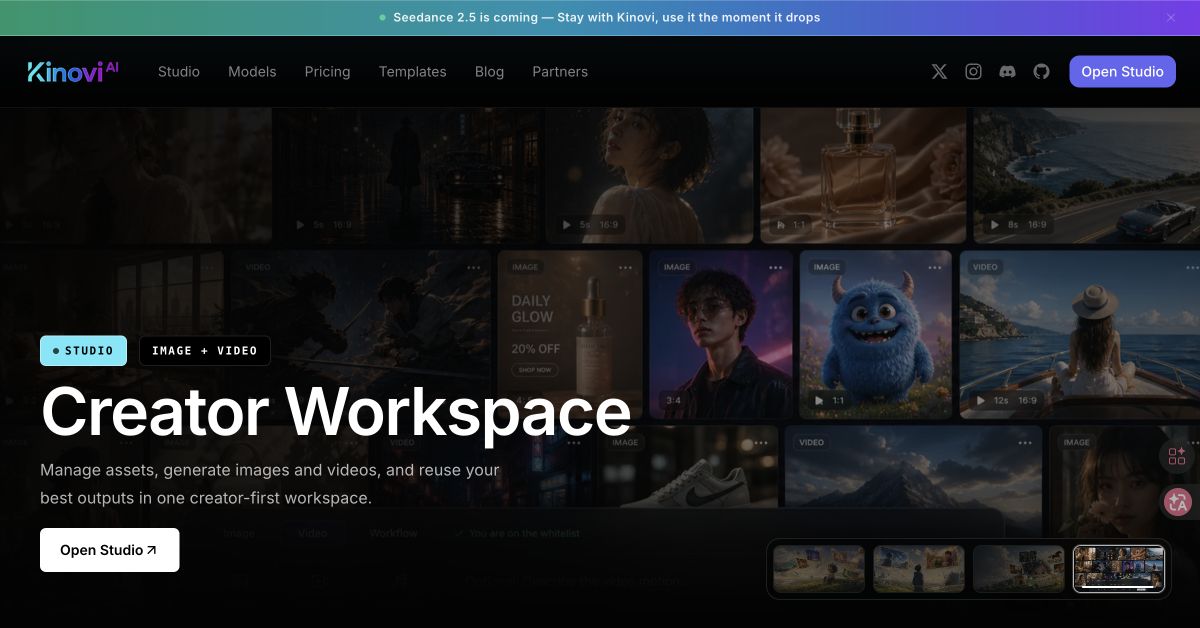Dismiss the Seedance announcement banner
Image resolution: width=1200 pixels, height=628 pixels.
click(1171, 17)
